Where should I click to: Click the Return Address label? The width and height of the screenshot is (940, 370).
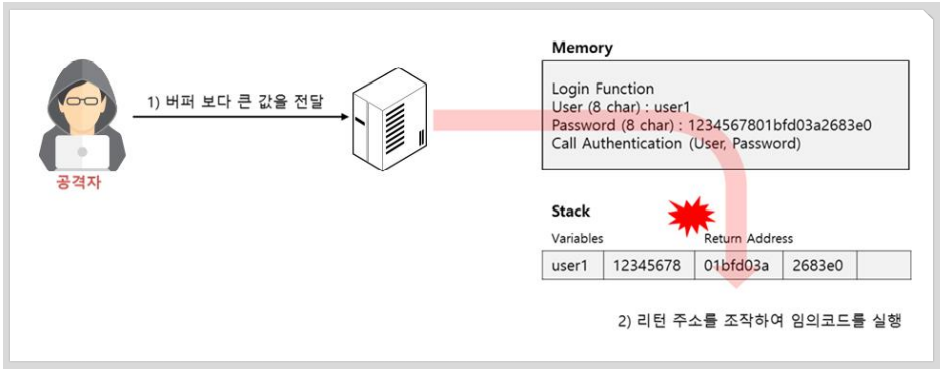click(x=748, y=239)
